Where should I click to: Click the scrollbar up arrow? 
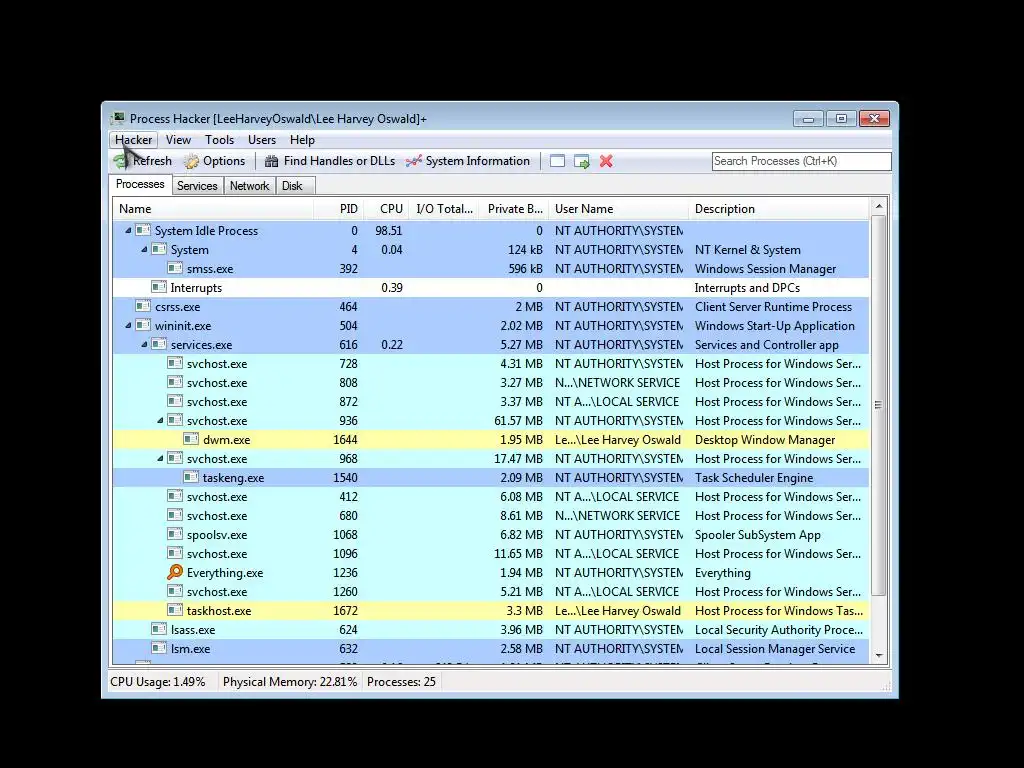[x=879, y=206]
